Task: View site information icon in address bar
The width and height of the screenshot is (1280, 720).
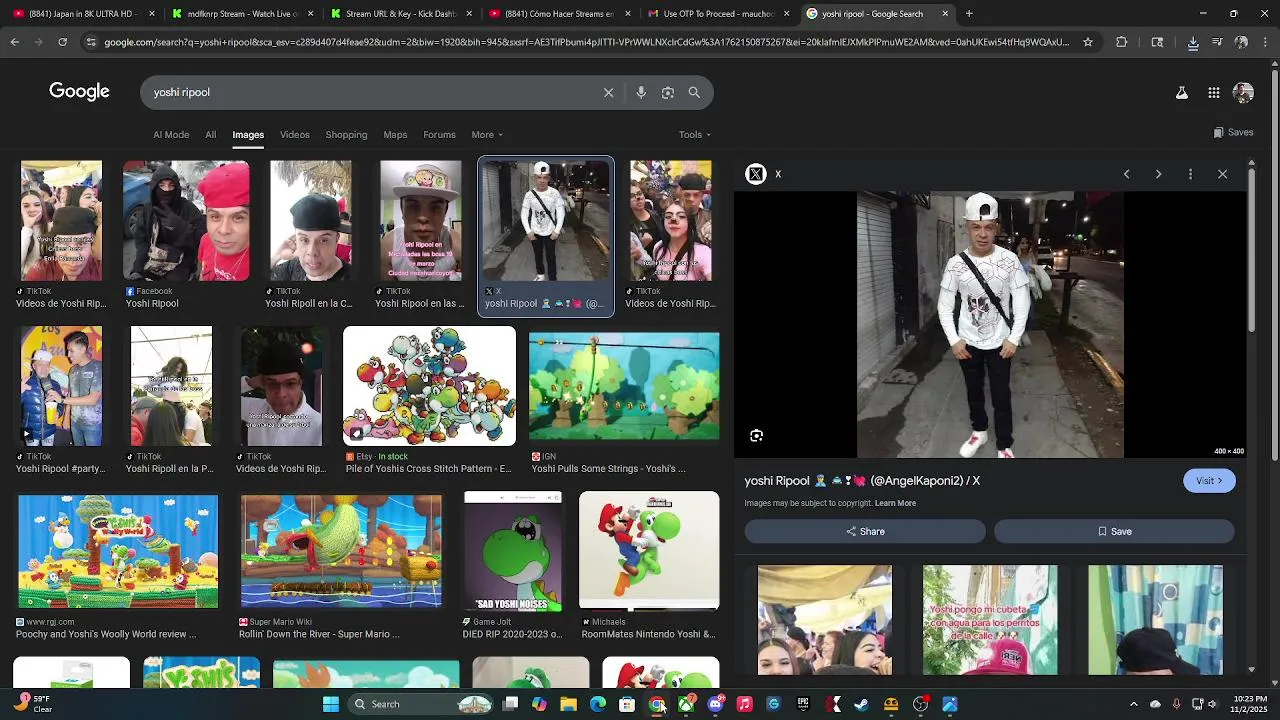Action: click(x=91, y=42)
